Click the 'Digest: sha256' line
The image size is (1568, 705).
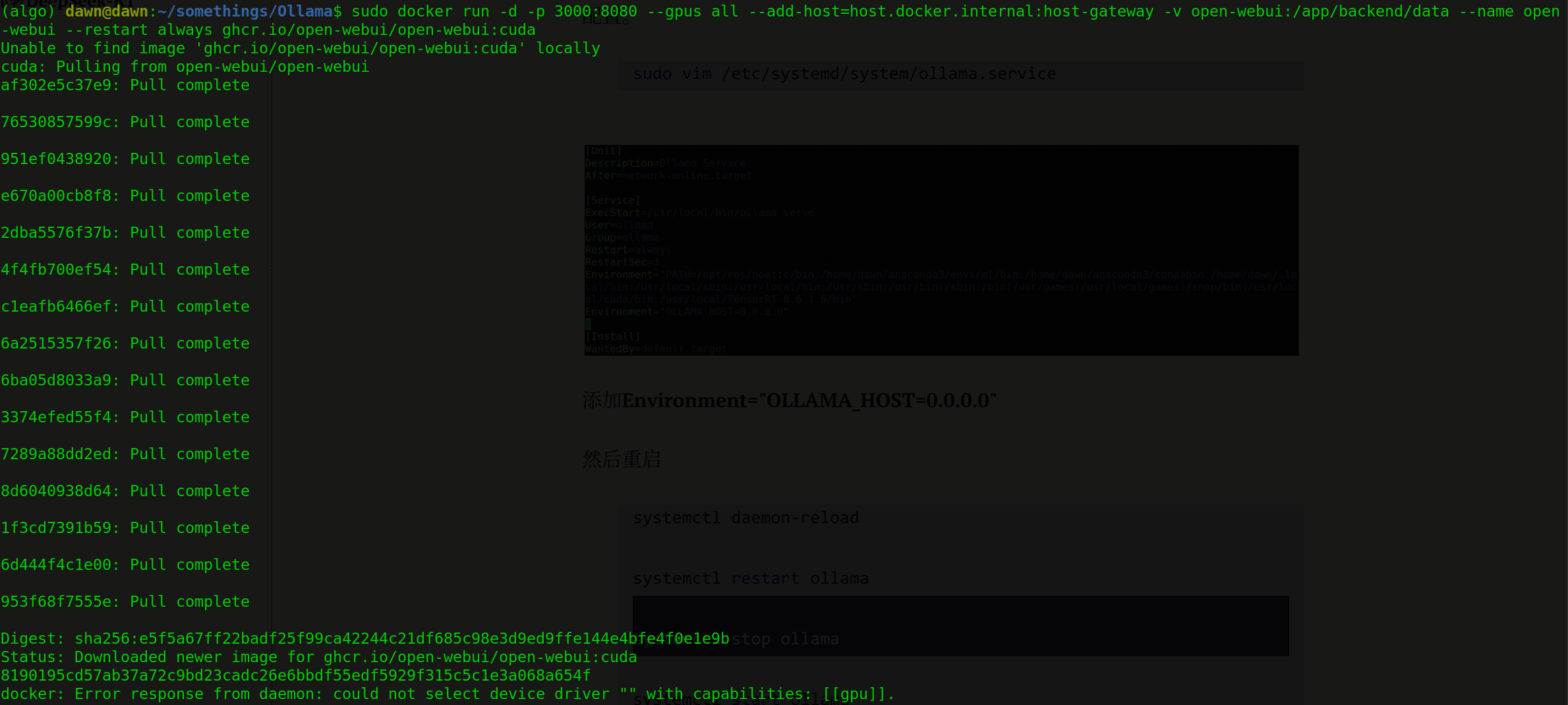(365, 639)
